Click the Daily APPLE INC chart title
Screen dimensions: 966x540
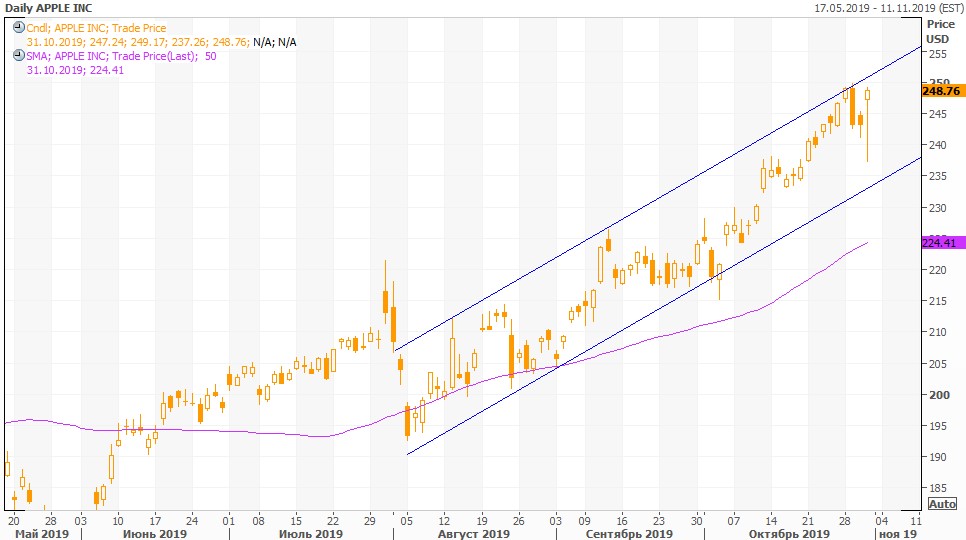(x=49, y=7)
